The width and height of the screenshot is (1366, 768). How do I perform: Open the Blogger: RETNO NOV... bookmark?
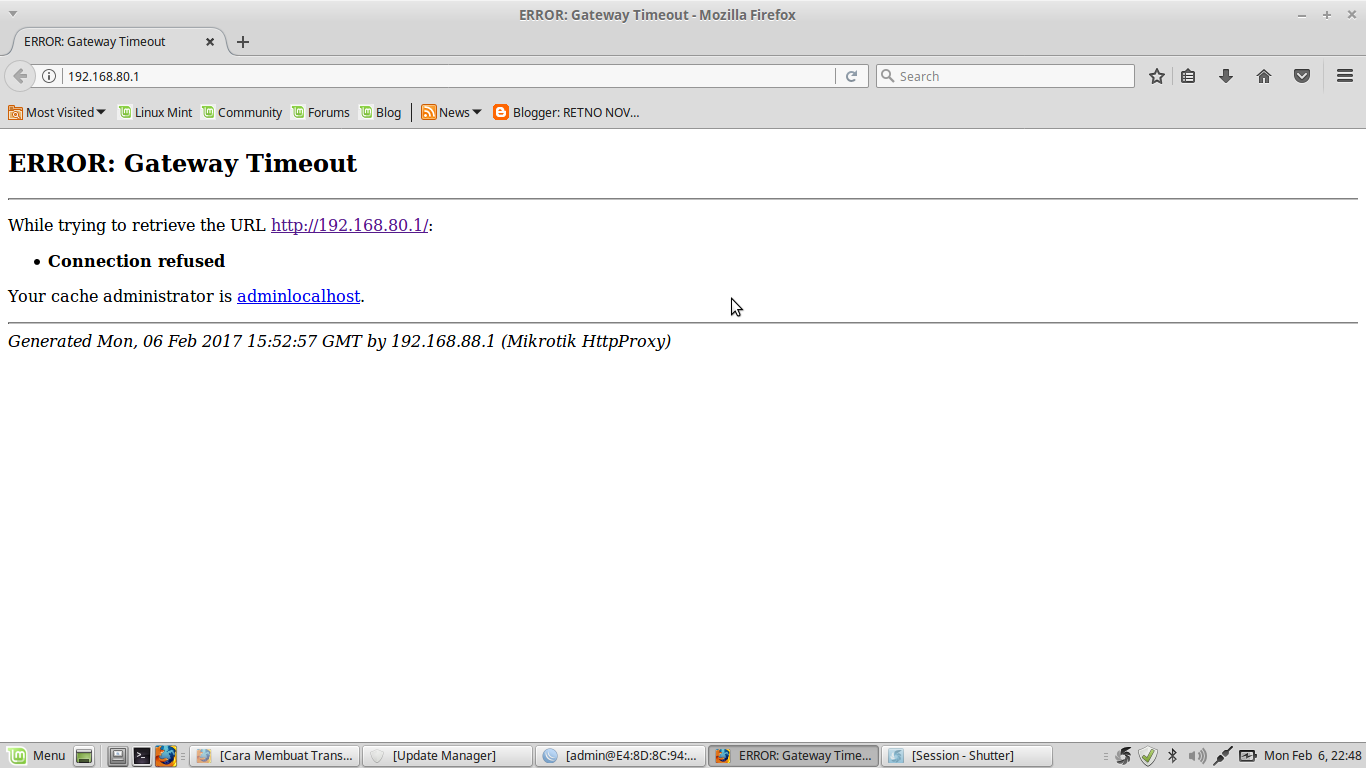click(x=566, y=112)
